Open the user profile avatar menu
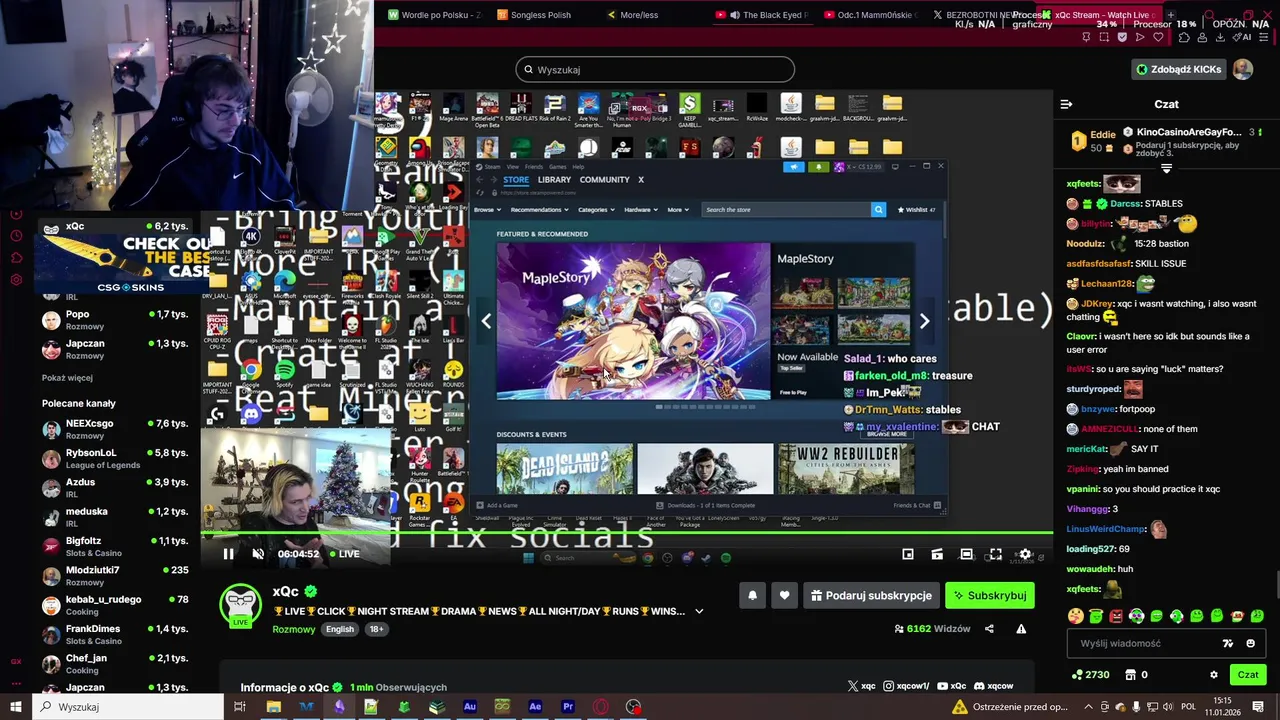Image resolution: width=1280 pixels, height=720 pixels. [1242, 69]
